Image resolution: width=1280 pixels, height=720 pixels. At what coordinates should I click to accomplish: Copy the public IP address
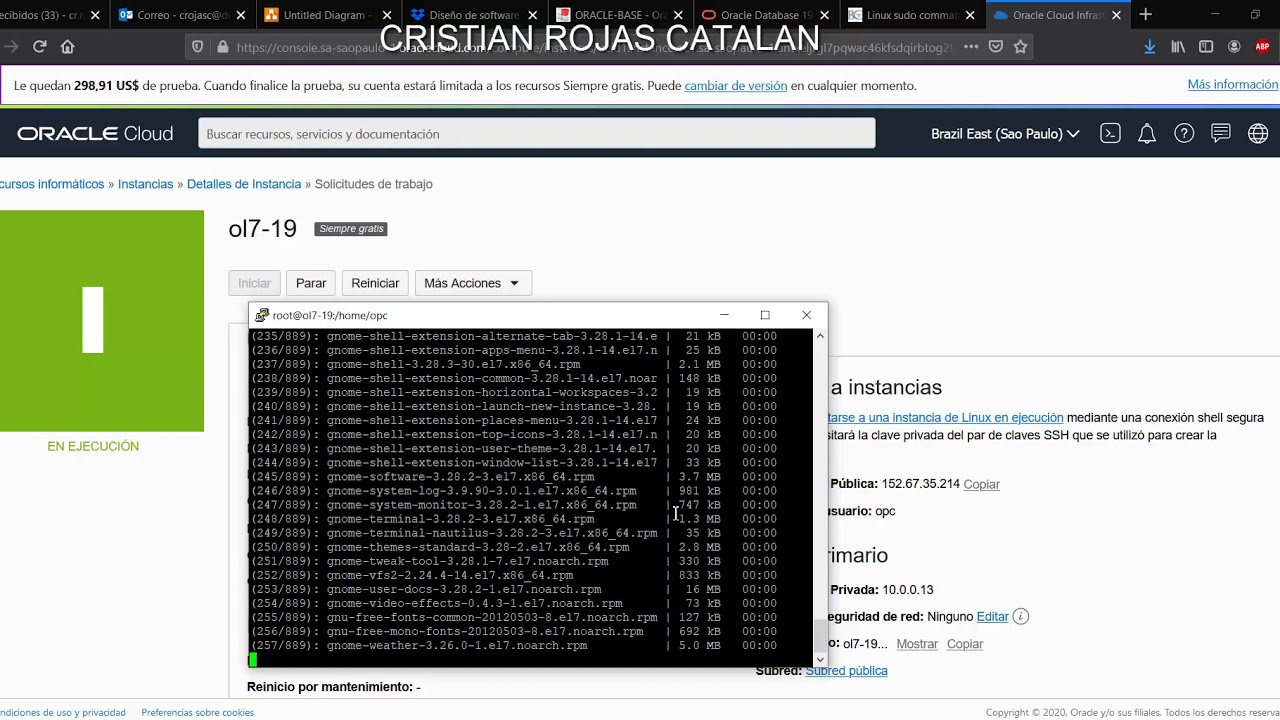(981, 484)
